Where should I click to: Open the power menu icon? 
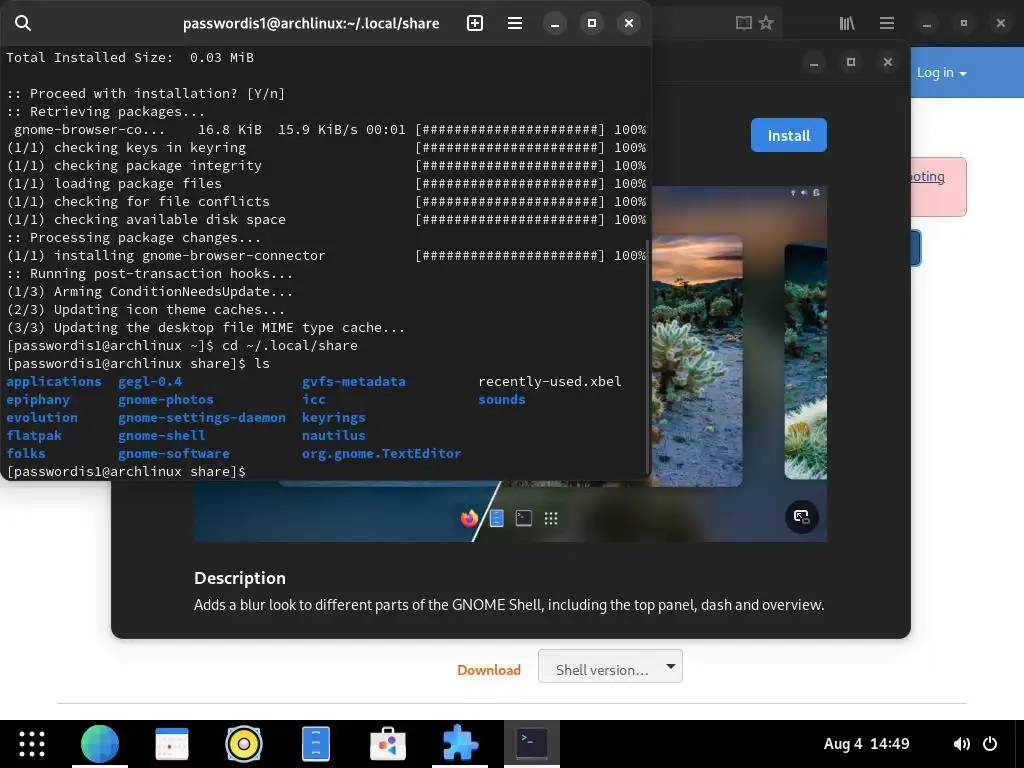(x=990, y=743)
